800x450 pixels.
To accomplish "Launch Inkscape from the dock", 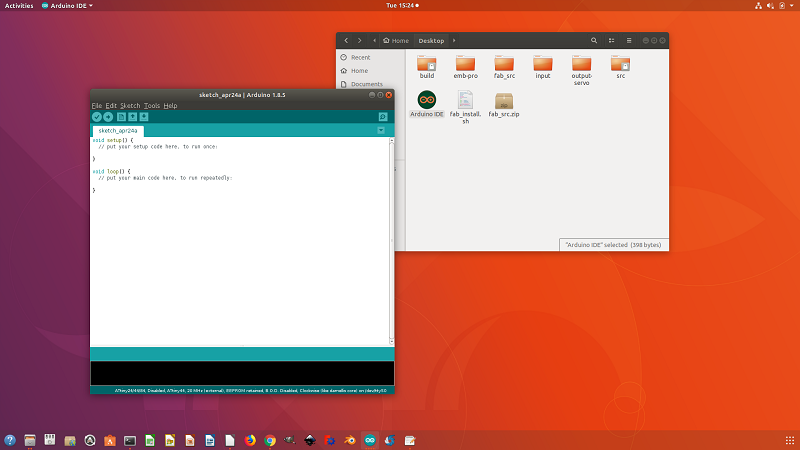I will point(310,440).
